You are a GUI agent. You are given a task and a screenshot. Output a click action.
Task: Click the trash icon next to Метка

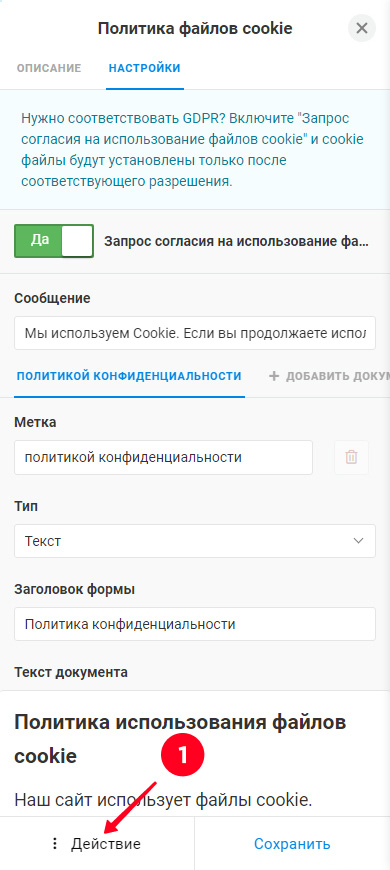[x=351, y=457]
